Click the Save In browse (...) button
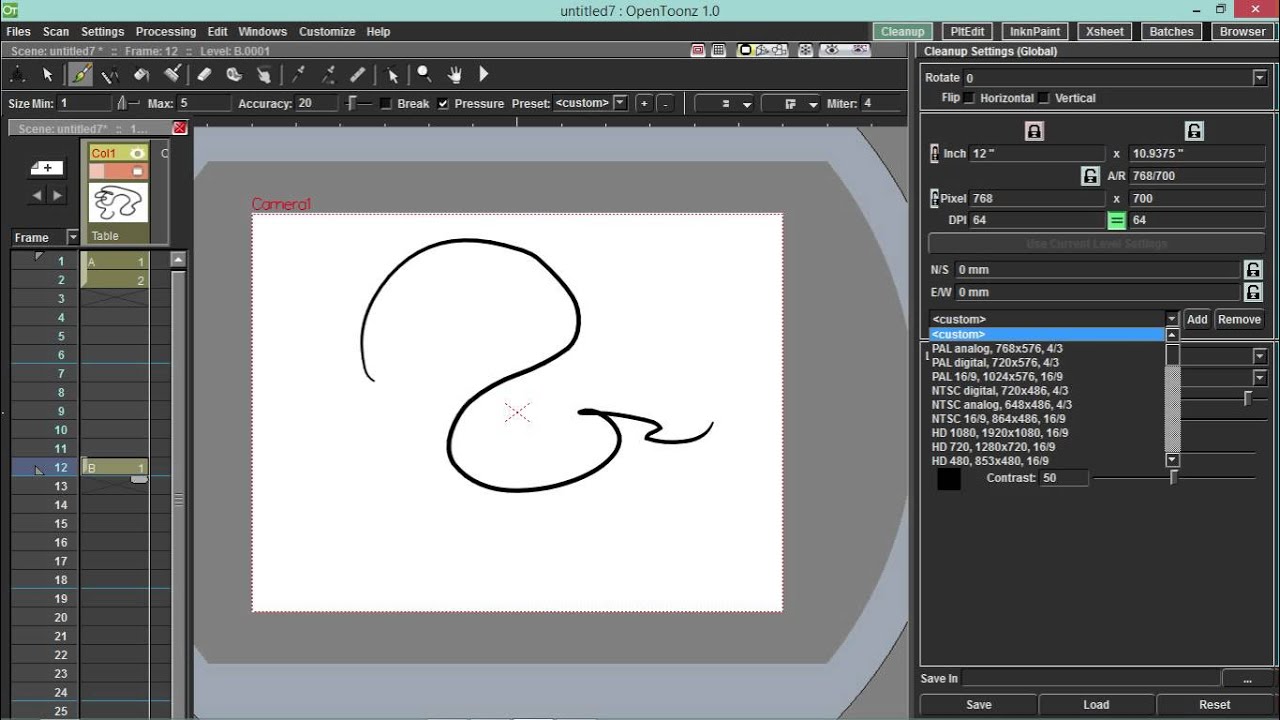Viewport: 1280px width, 720px height. tap(1247, 679)
